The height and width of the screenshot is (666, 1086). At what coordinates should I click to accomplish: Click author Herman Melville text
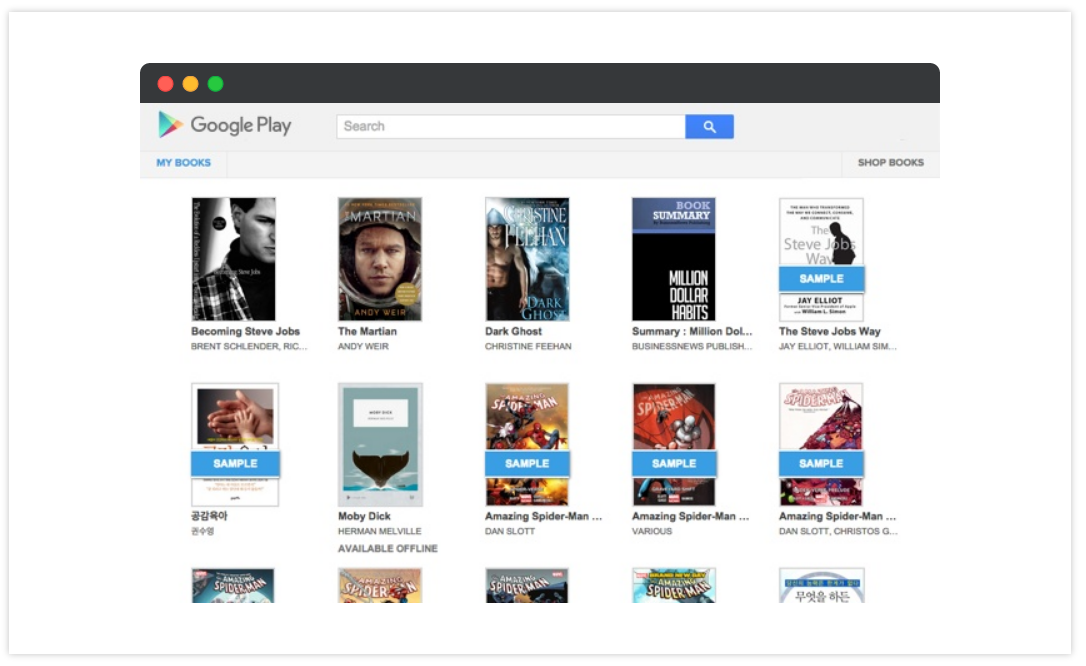tap(380, 531)
